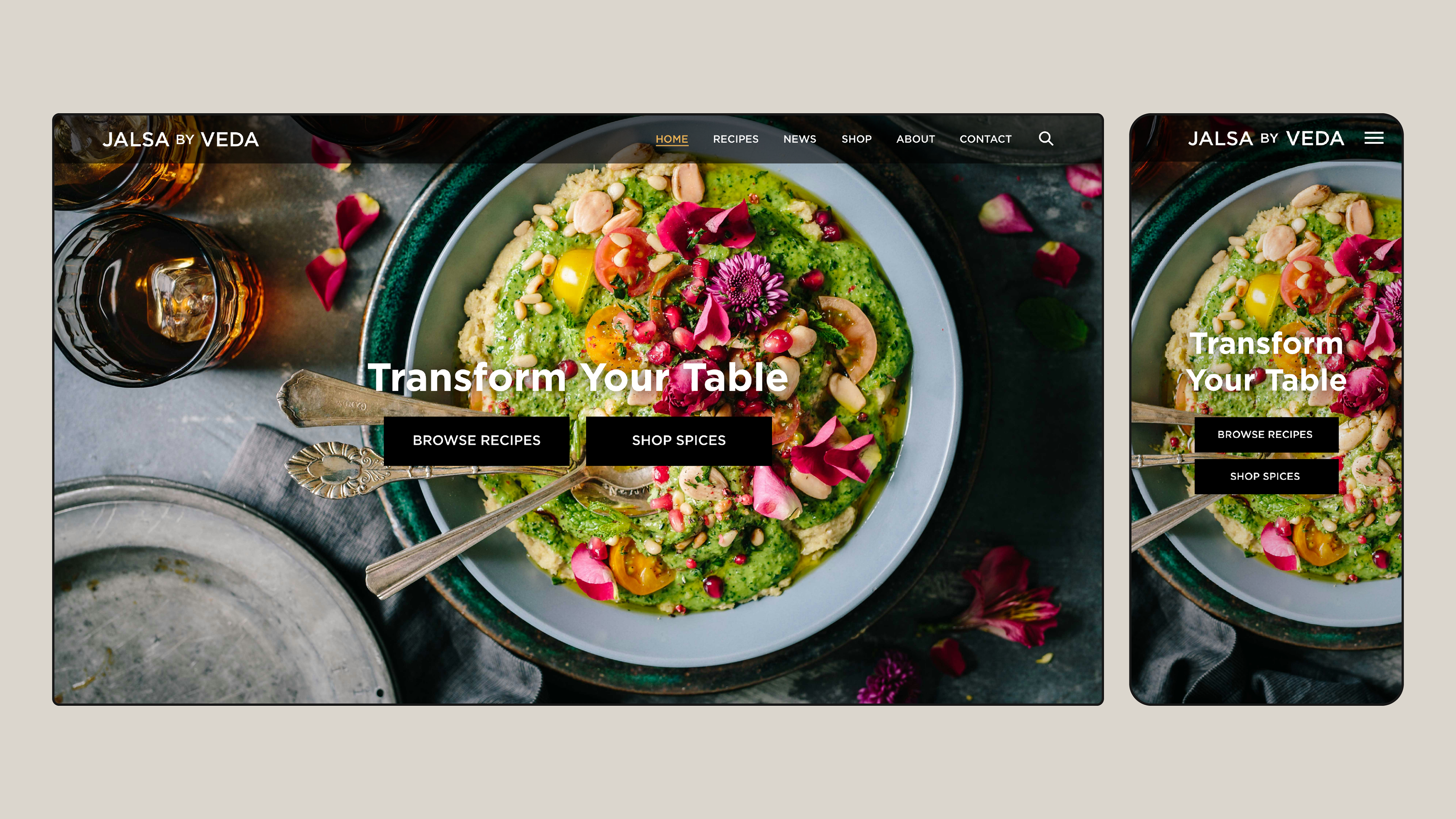Open the Shop nav link
This screenshot has width=1456, height=819.
coord(856,139)
